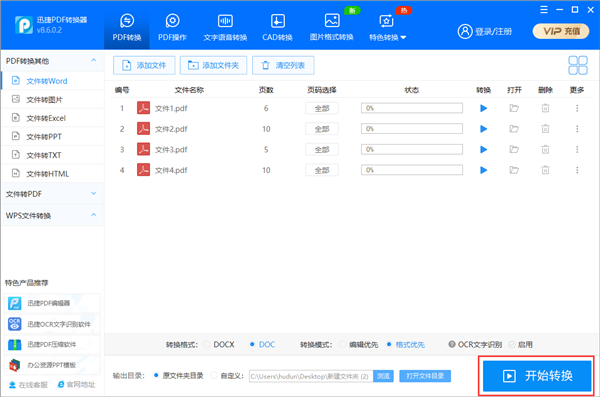Enable OCR text recognition 启用 option

coord(520,345)
